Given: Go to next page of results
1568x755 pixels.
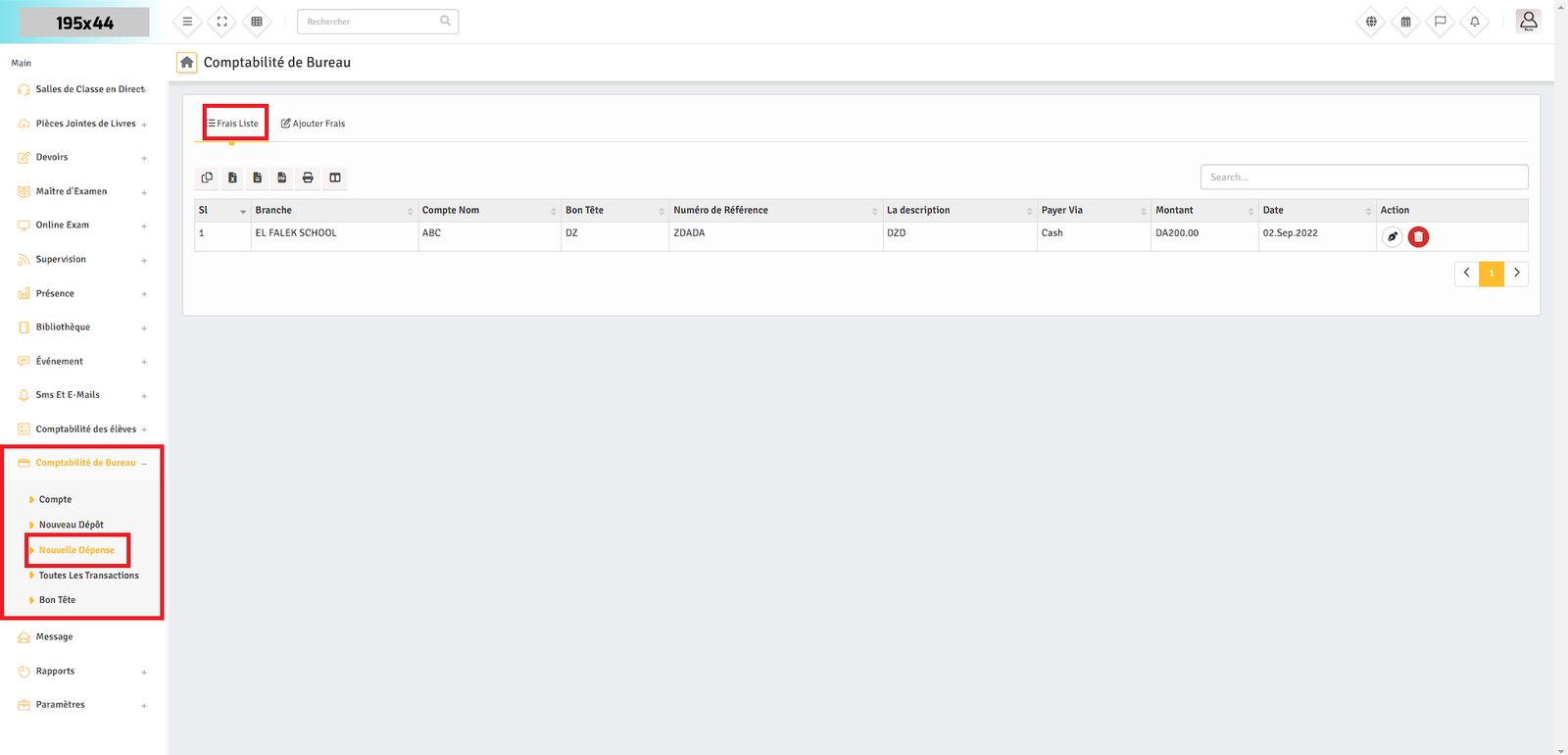Looking at the screenshot, I should click(1516, 274).
